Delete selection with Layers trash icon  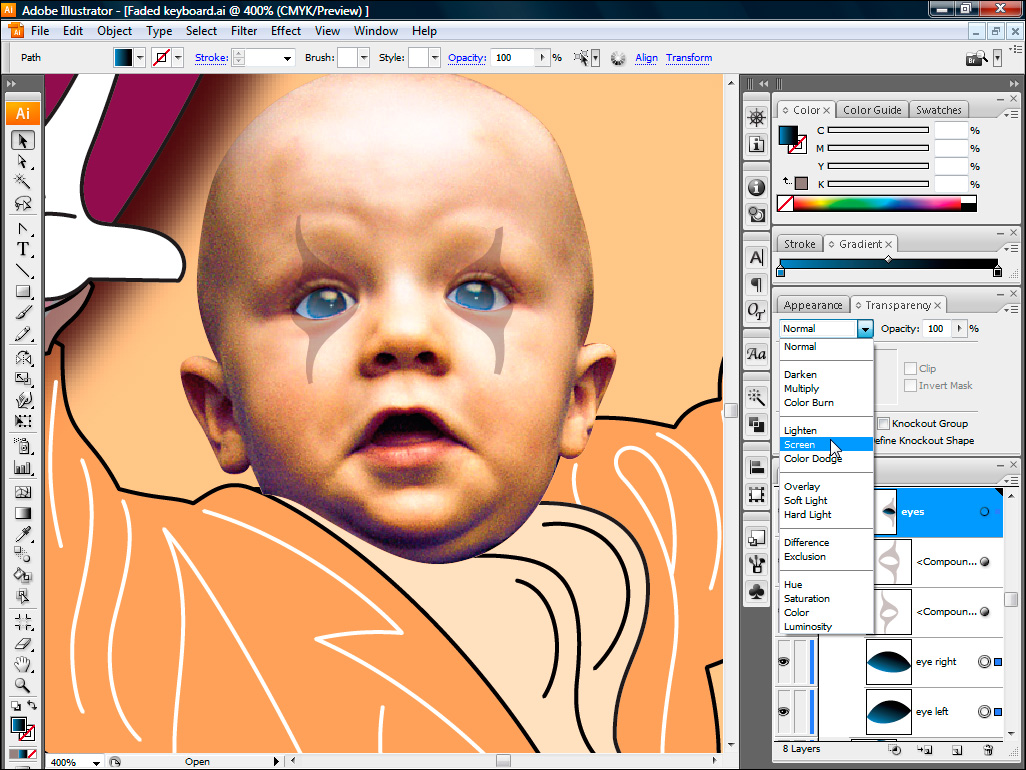988,749
